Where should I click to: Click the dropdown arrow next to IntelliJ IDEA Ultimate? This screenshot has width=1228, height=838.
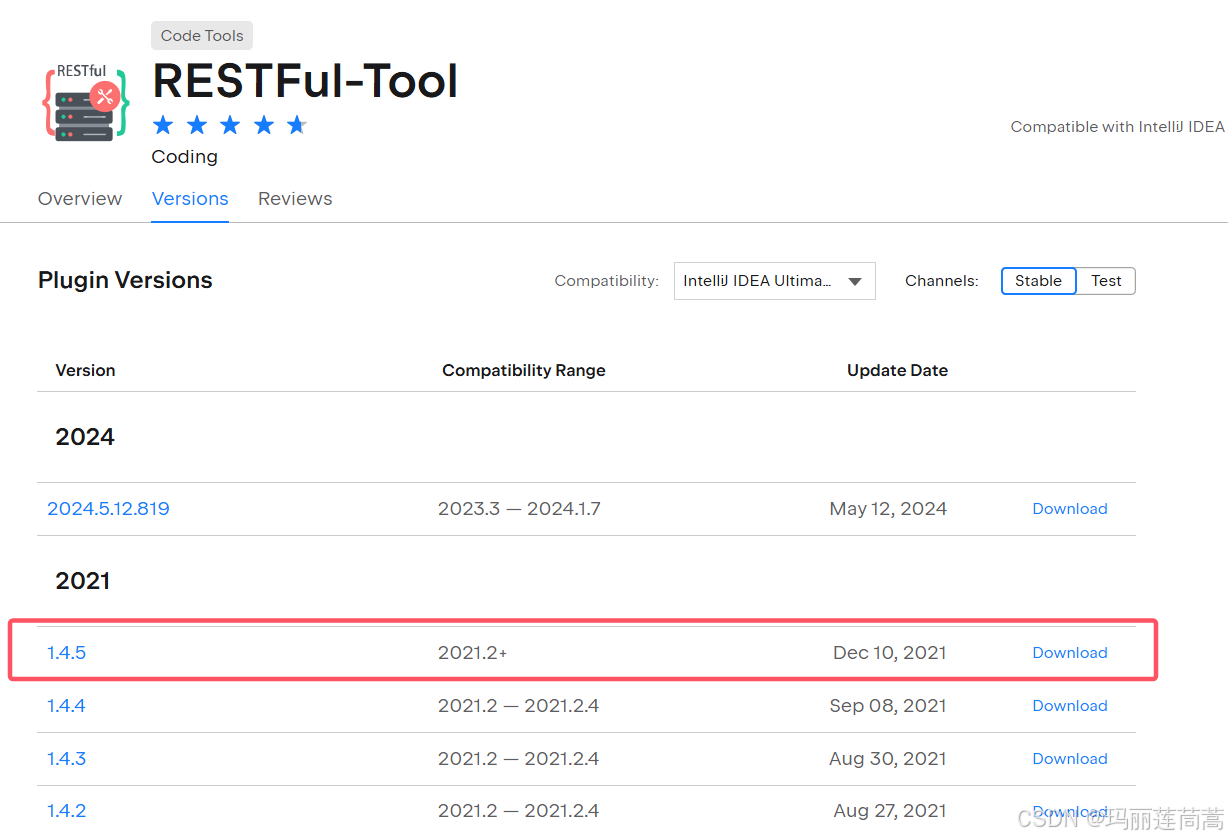856,281
